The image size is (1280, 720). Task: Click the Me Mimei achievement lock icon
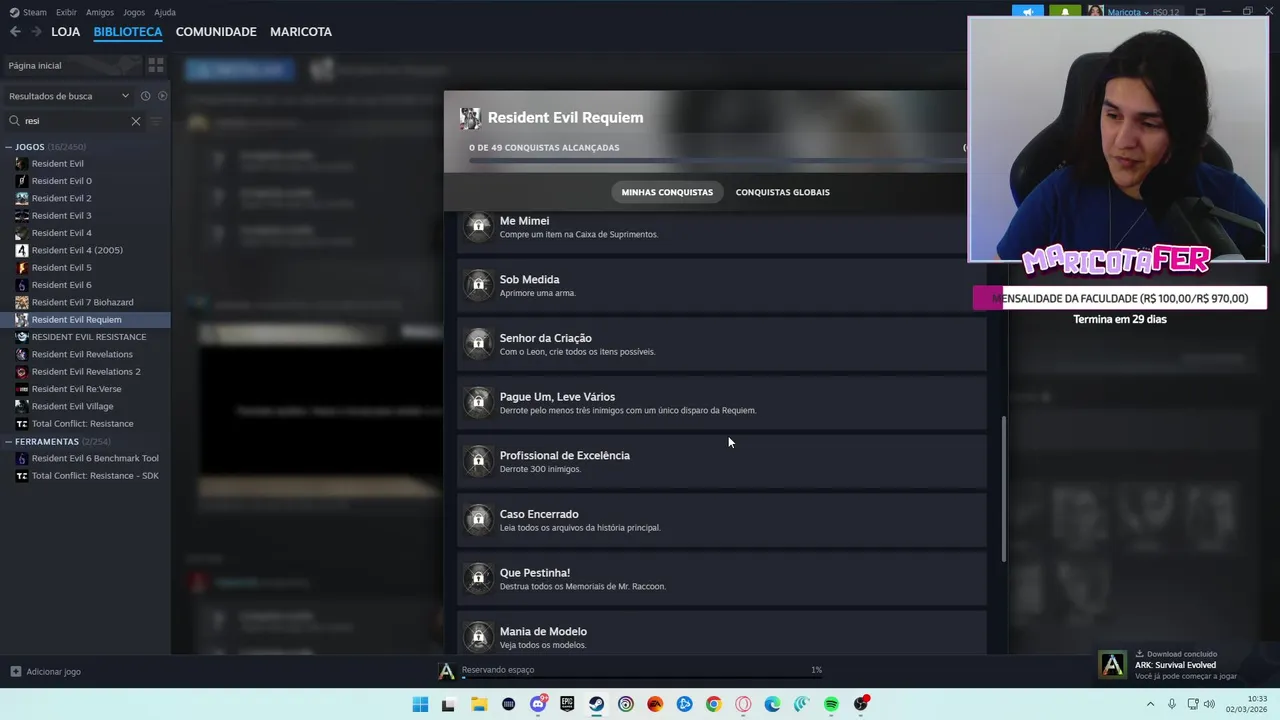479,227
